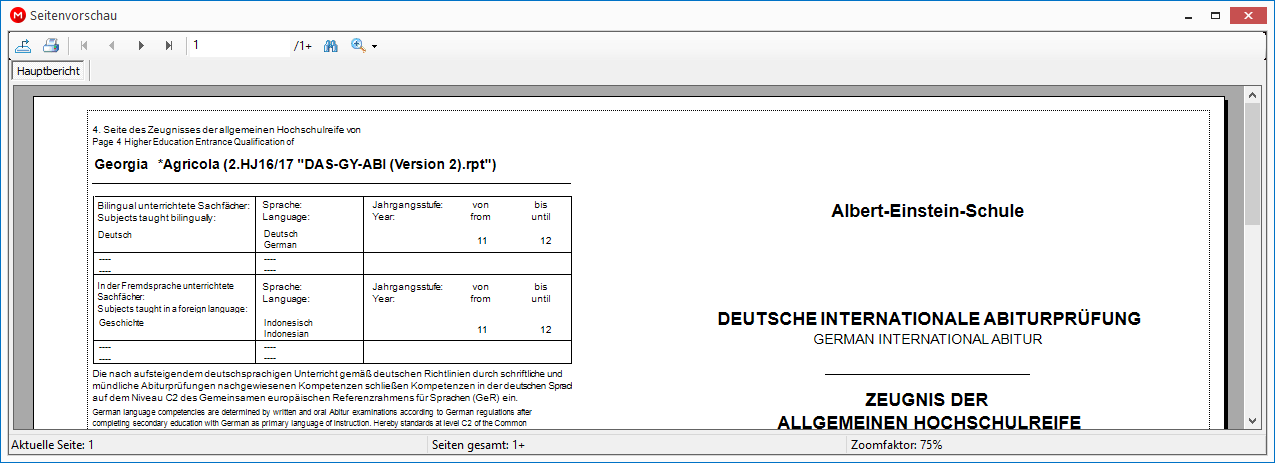The width and height of the screenshot is (1275, 463).
Task: Select the Hauptbericht tab
Action: point(49,72)
